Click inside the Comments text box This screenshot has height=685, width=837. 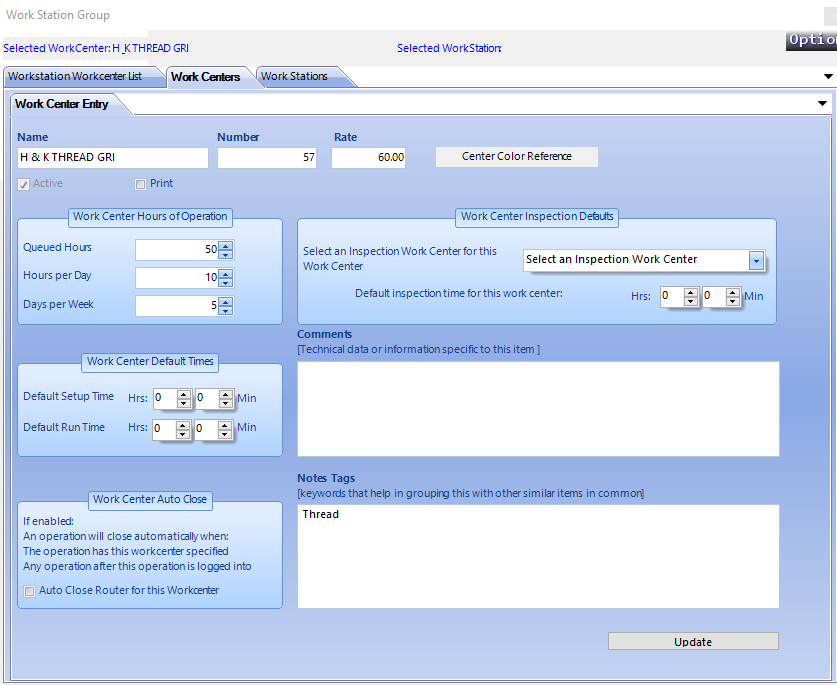coord(538,409)
